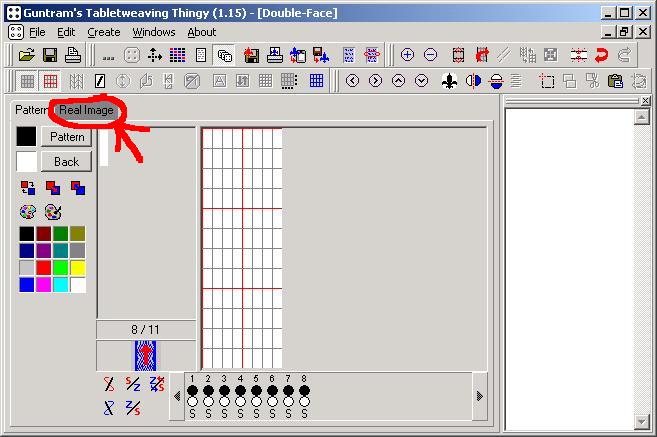Click tablet 4 black hole circle
Screen dimensions: 657x437
click(240, 390)
